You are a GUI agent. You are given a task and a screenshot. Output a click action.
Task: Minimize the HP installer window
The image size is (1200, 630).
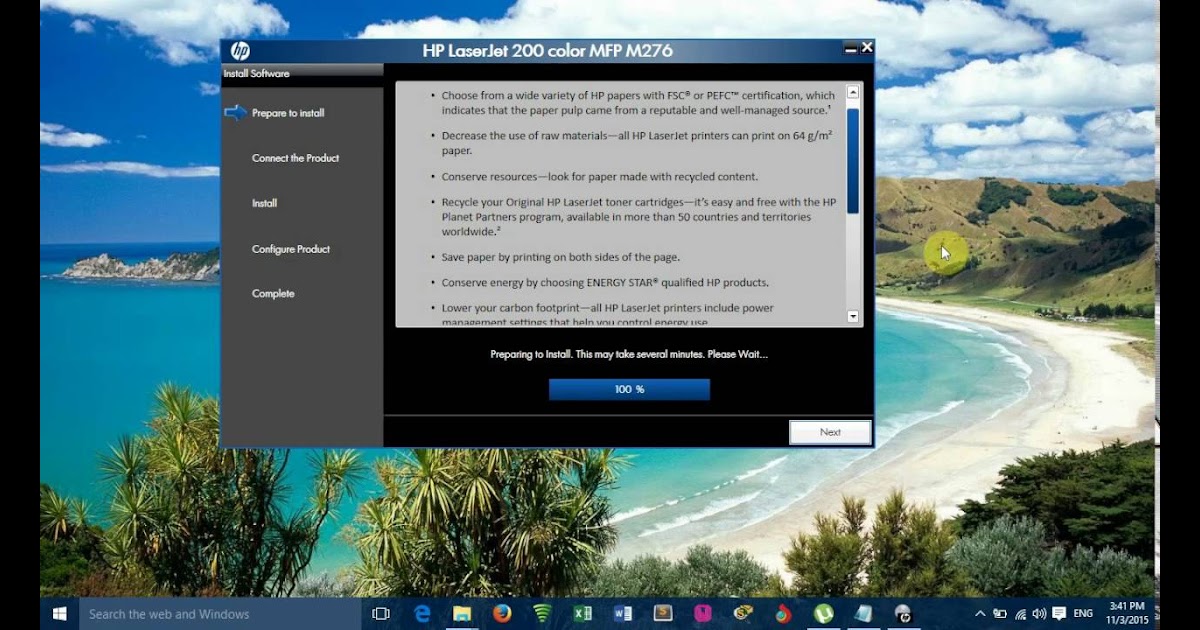[x=850, y=47]
